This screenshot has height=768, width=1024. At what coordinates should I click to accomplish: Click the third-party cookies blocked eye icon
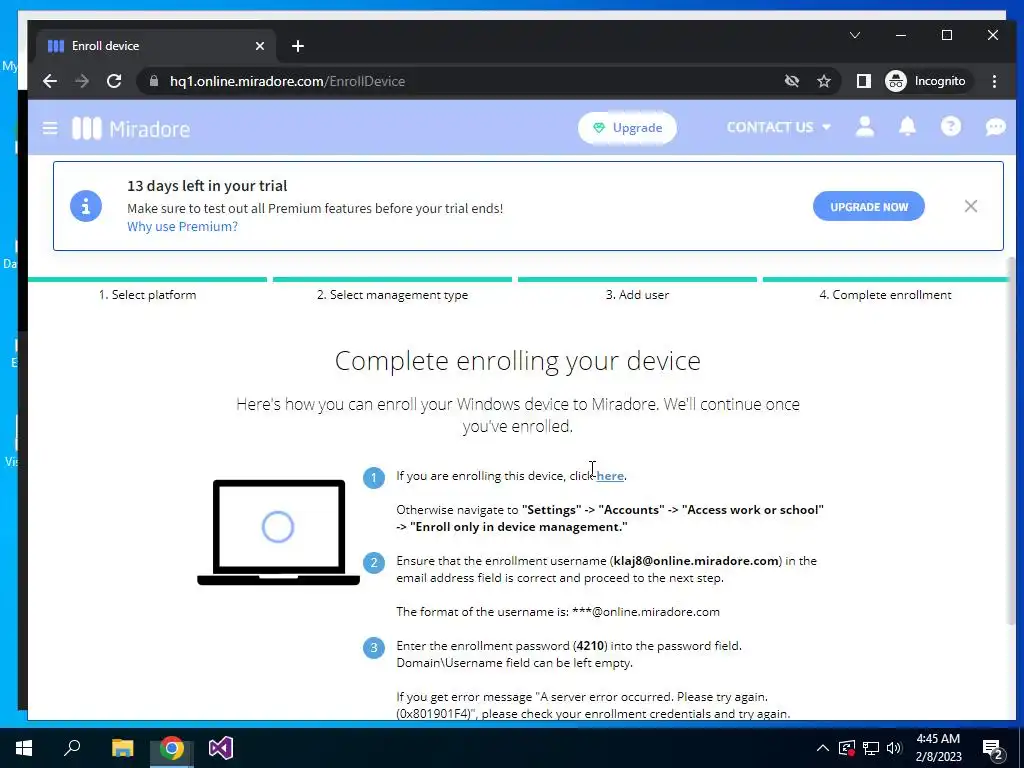[x=792, y=81]
